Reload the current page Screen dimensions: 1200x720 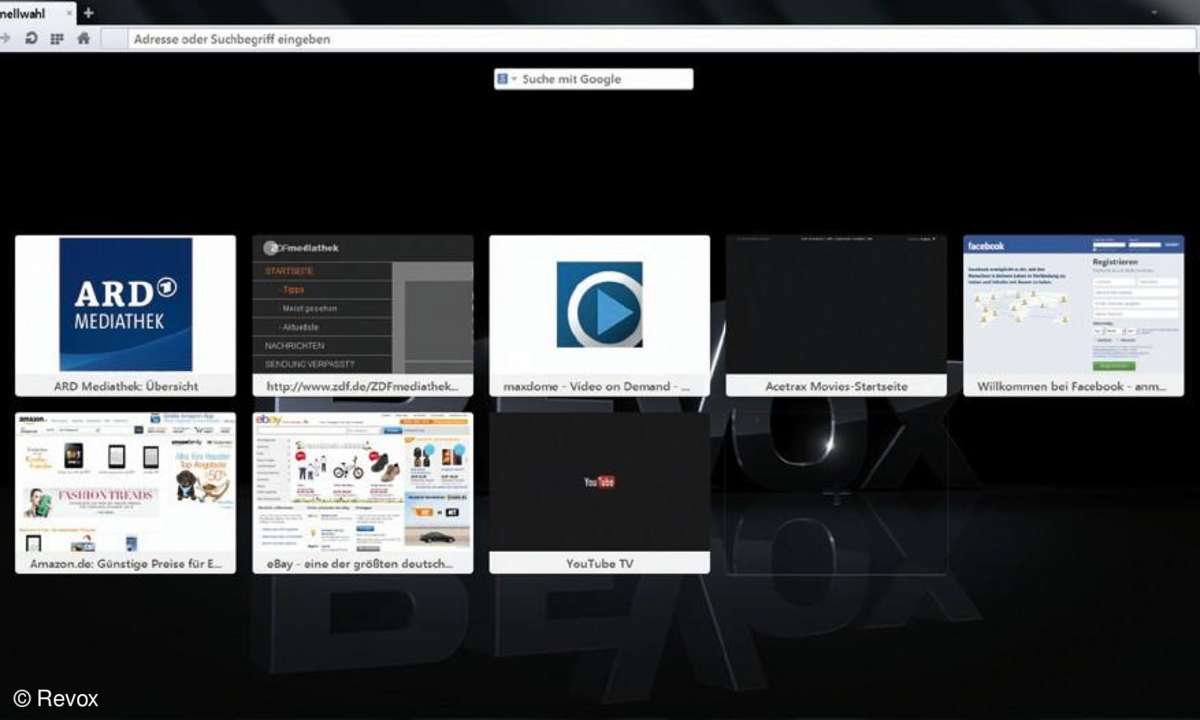[x=31, y=39]
